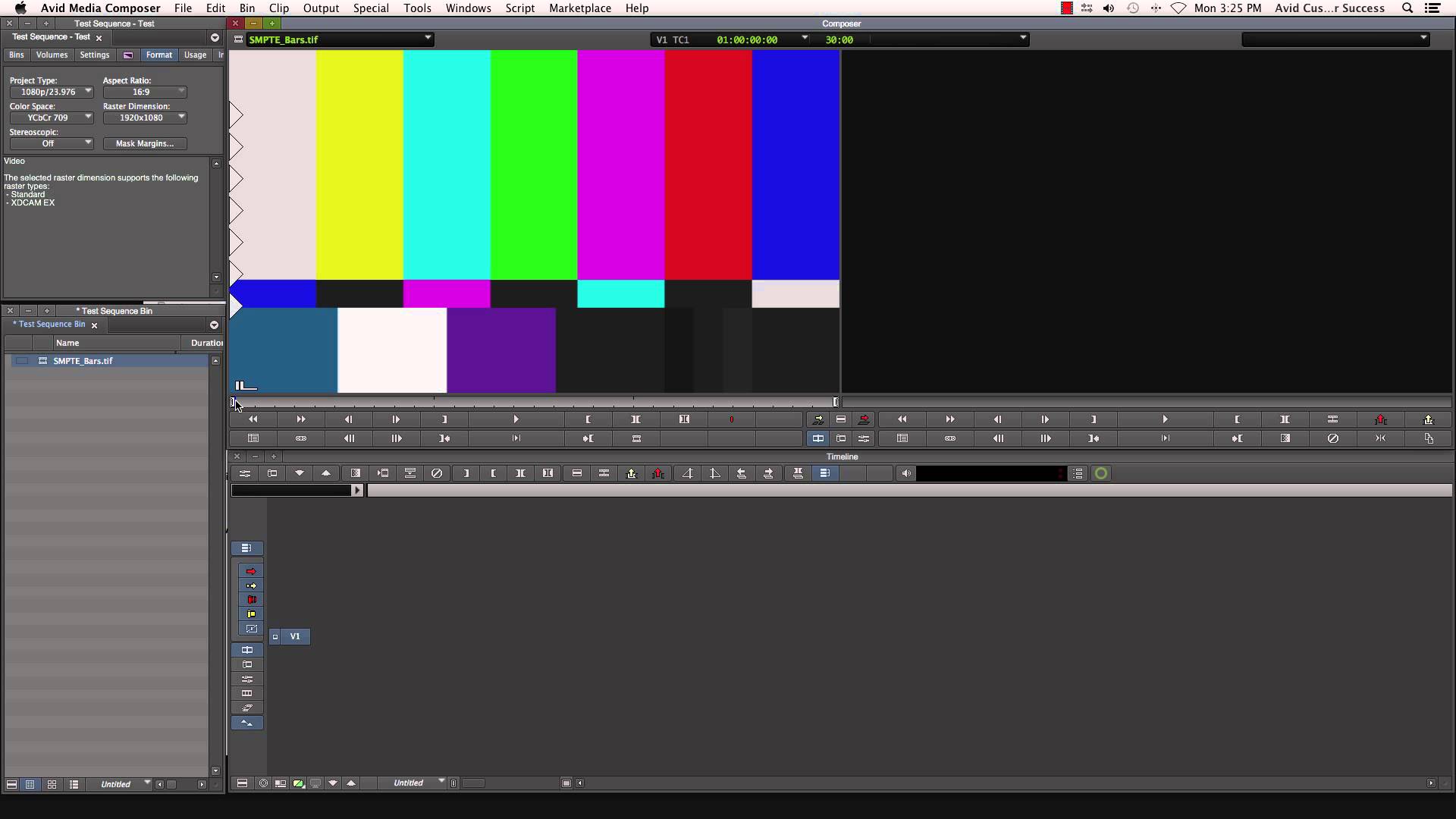The width and height of the screenshot is (1456, 819).
Task: Select the yellow Extract/Splice-In segment mode arrow
Action: tap(251, 585)
